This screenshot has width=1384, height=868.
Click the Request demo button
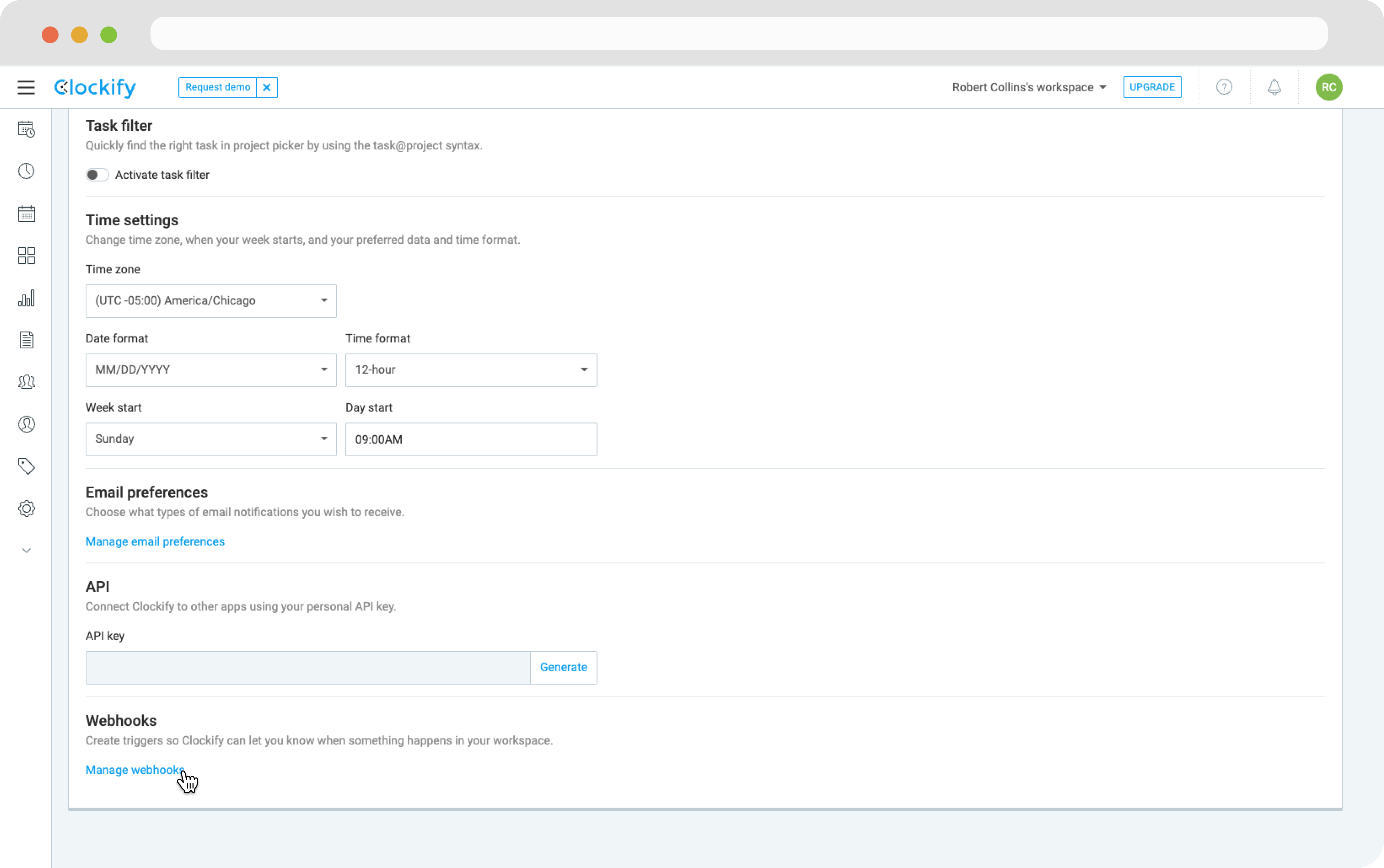coord(218,87)
